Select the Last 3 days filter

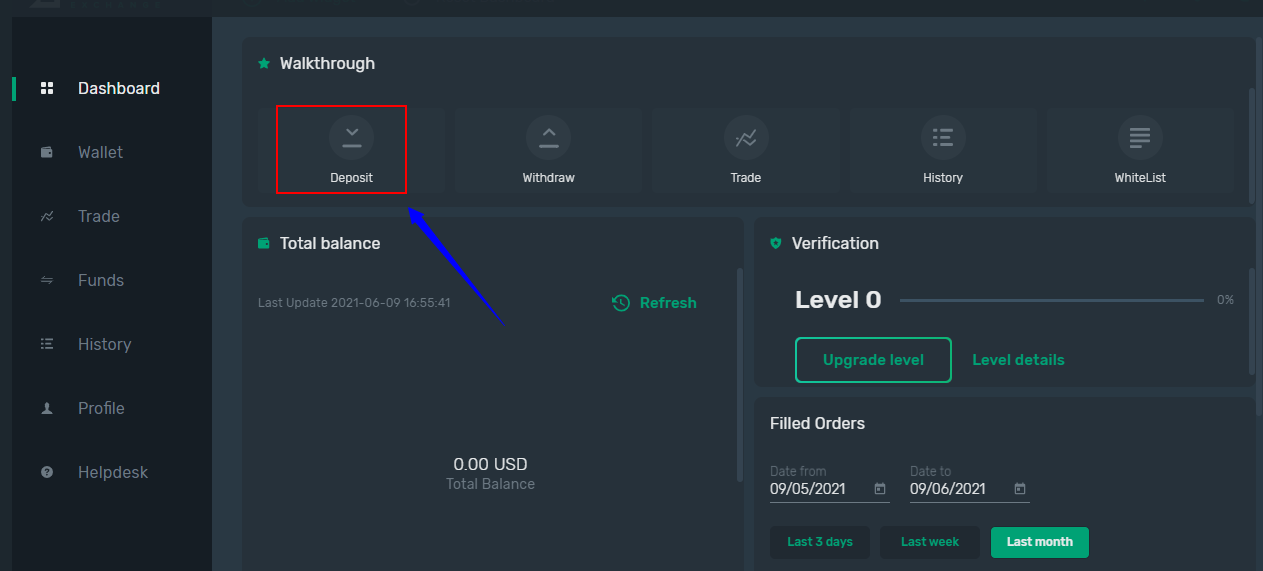click(x=820, y=542)
